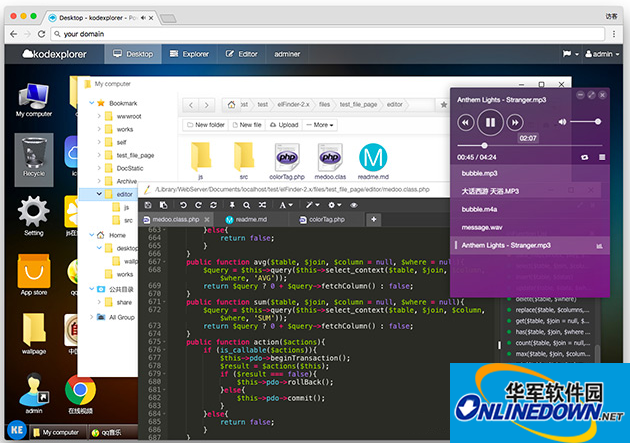Click the KE start menu button
Screen dimensions: 630x443
point(16,431)
